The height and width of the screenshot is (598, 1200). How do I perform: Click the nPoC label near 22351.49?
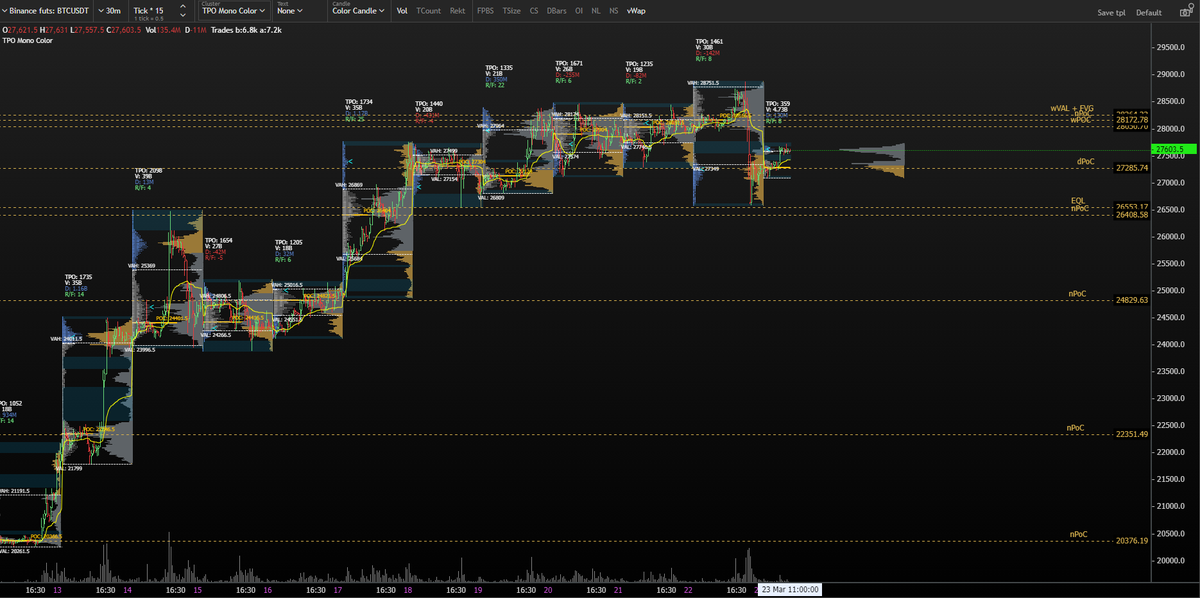pos(1076,427)
